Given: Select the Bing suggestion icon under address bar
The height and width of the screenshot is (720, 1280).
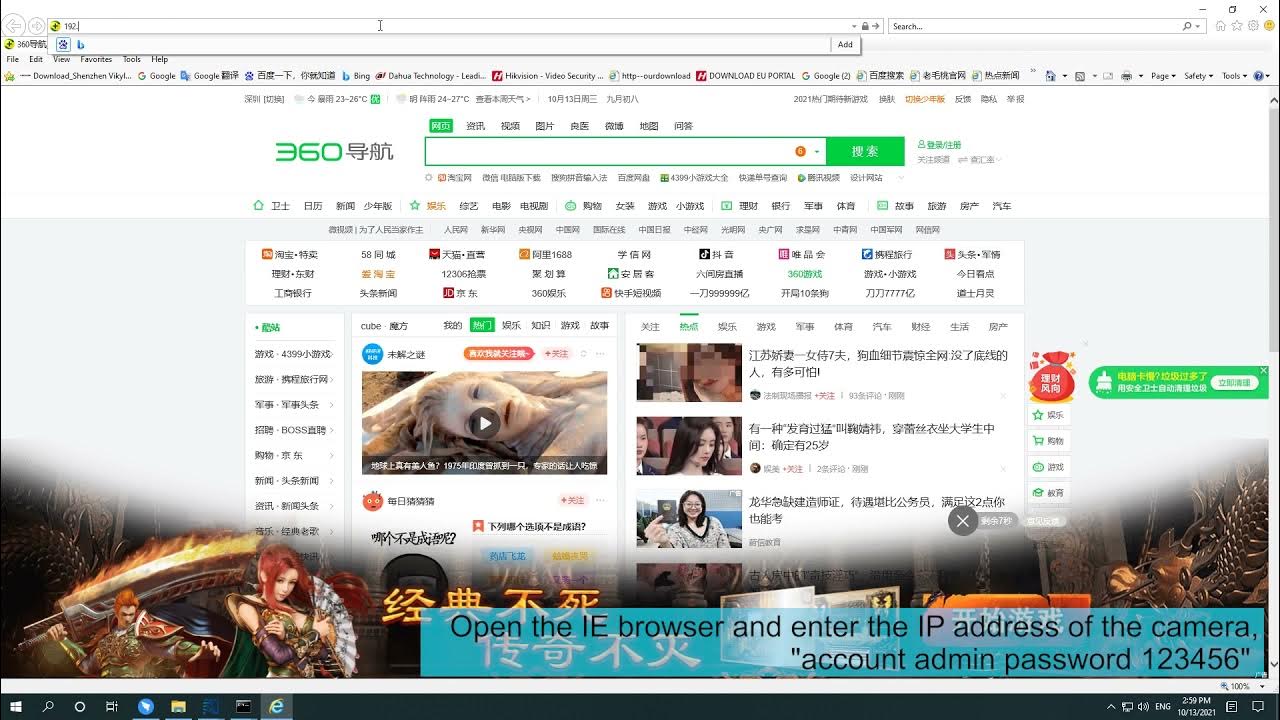Looking at the screenshot, I should click(81, 44).
